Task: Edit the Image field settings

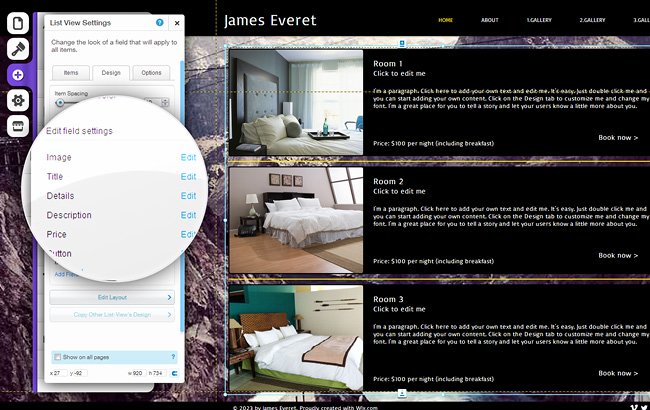Action: click(x=188, y=158)
